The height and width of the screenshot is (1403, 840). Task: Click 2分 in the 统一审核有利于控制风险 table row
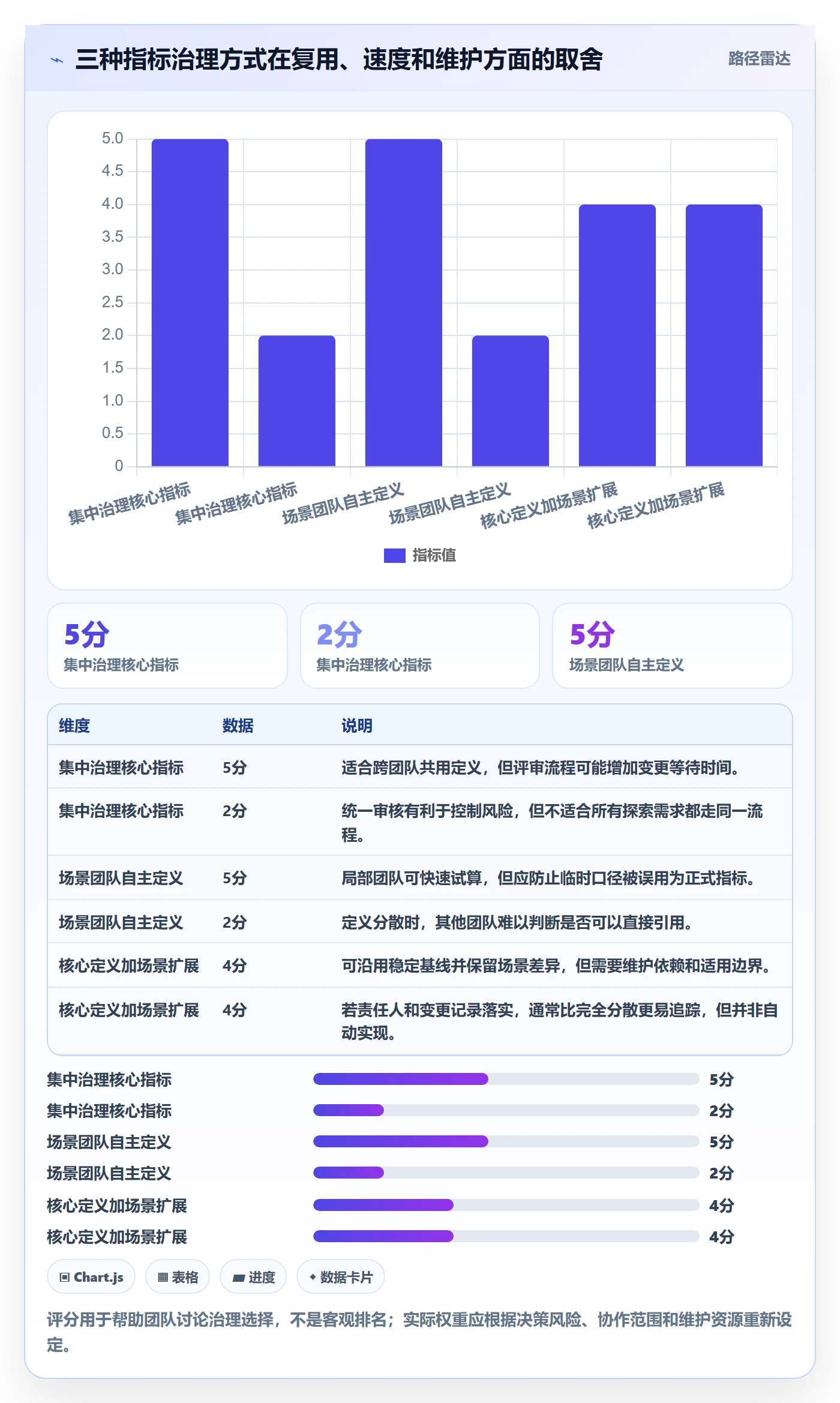coord(235,811)
